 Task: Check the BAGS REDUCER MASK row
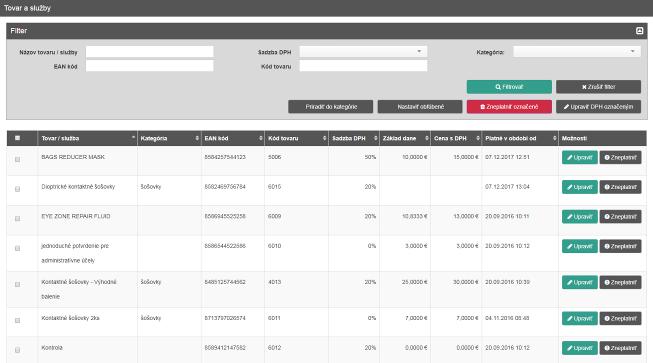[x=17, y=159]
